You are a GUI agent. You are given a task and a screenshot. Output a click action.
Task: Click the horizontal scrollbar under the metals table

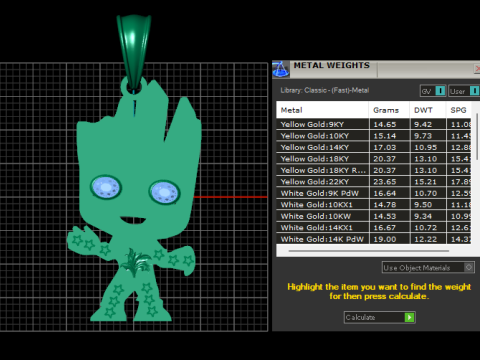click(x=369, y=251)
